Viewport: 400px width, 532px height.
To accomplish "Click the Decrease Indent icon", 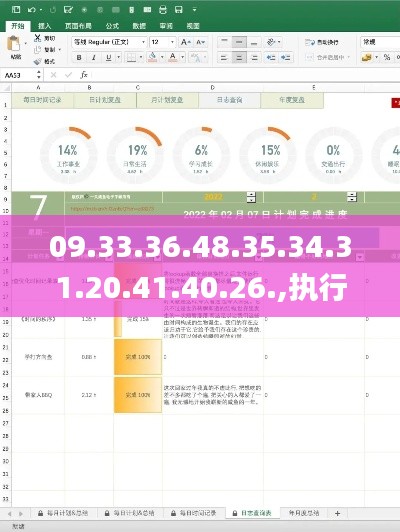I will coord(271,58).
